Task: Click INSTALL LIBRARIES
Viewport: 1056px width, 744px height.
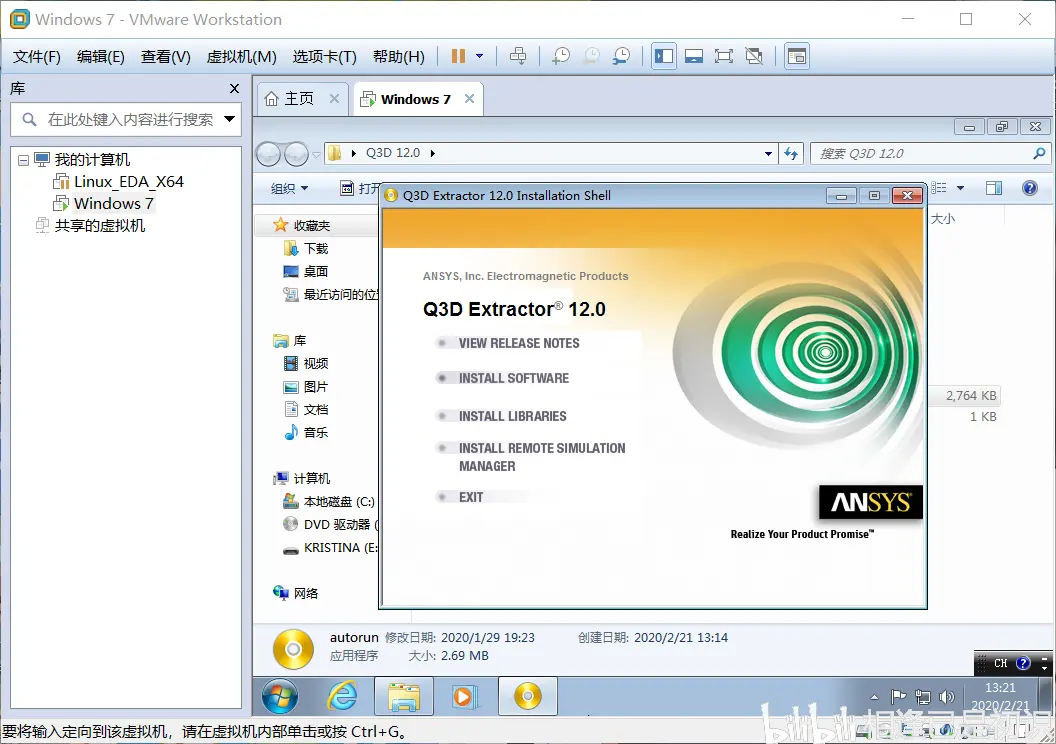Action: coord(513,416)
